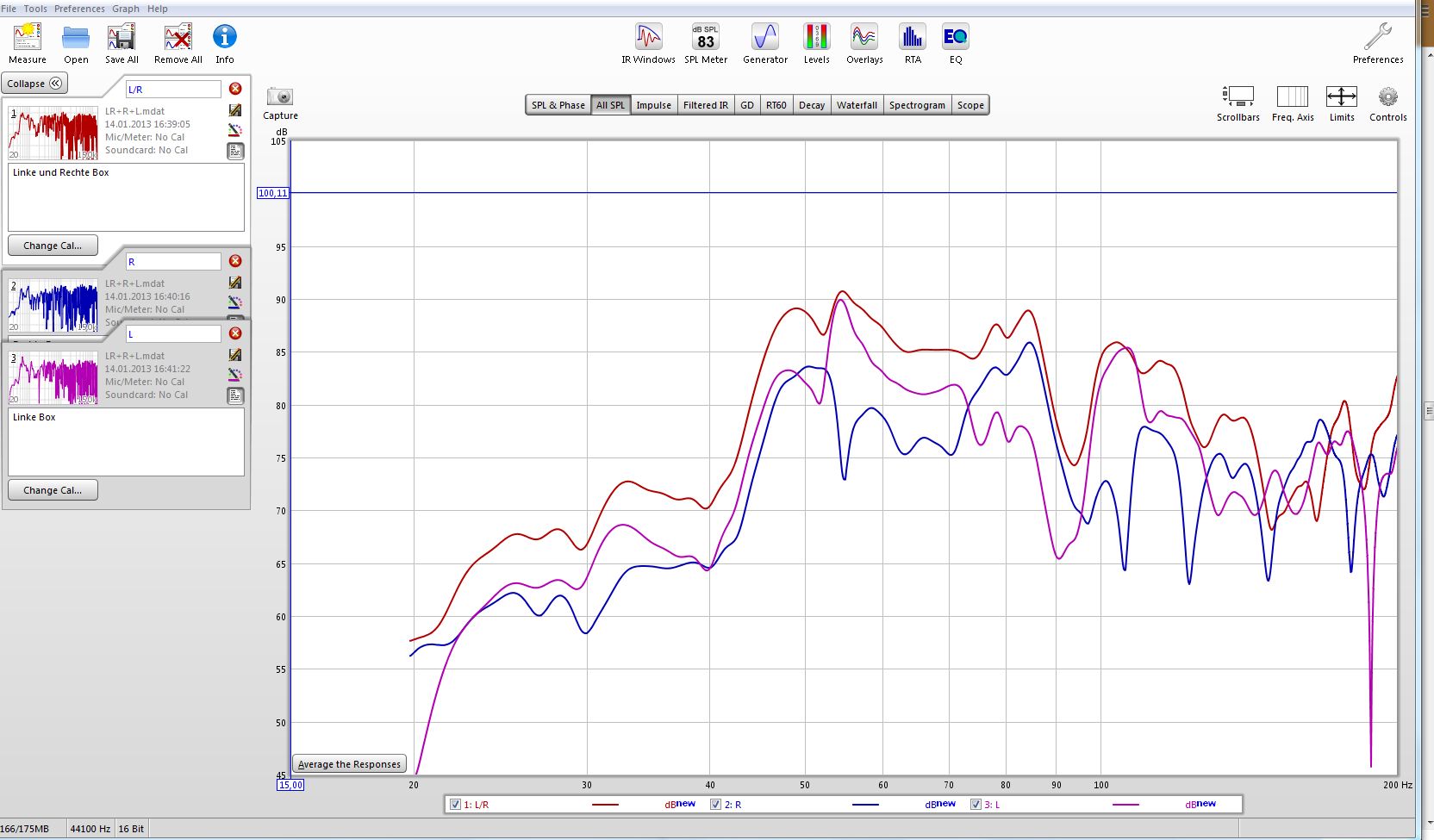Capture the graph with the camera icon

click(280, 96)
